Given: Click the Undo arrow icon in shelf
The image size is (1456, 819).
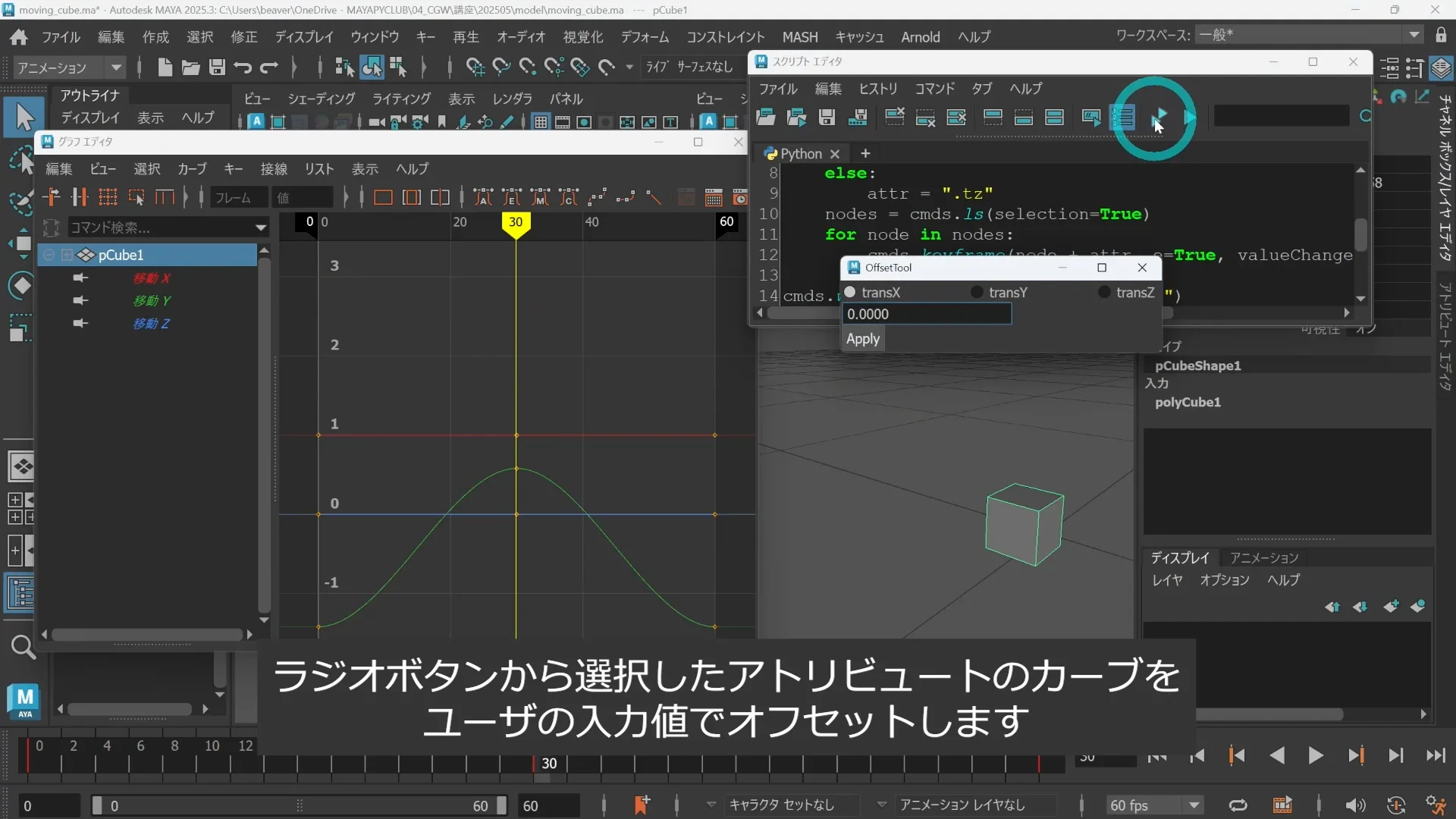Looking at the screenshot, I should [243, 67].
